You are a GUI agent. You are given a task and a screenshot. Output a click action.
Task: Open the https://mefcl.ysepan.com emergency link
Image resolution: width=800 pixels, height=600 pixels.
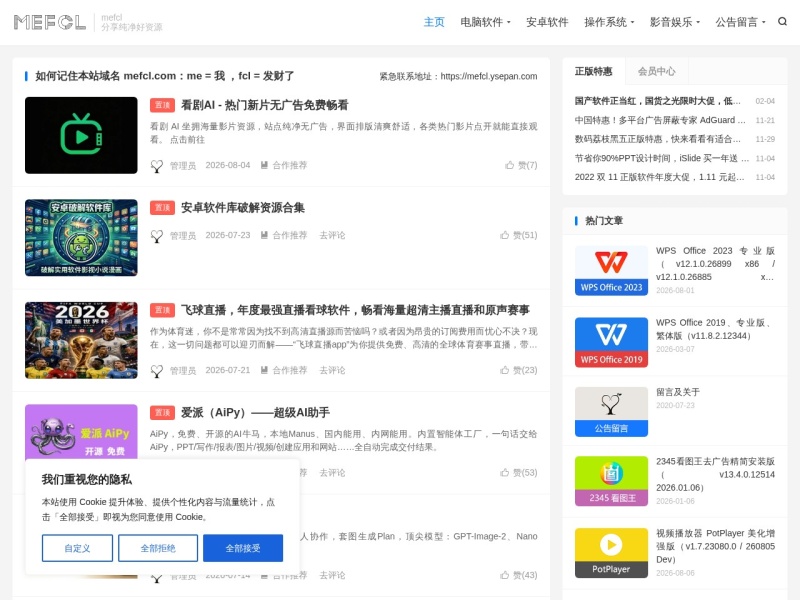489,76
